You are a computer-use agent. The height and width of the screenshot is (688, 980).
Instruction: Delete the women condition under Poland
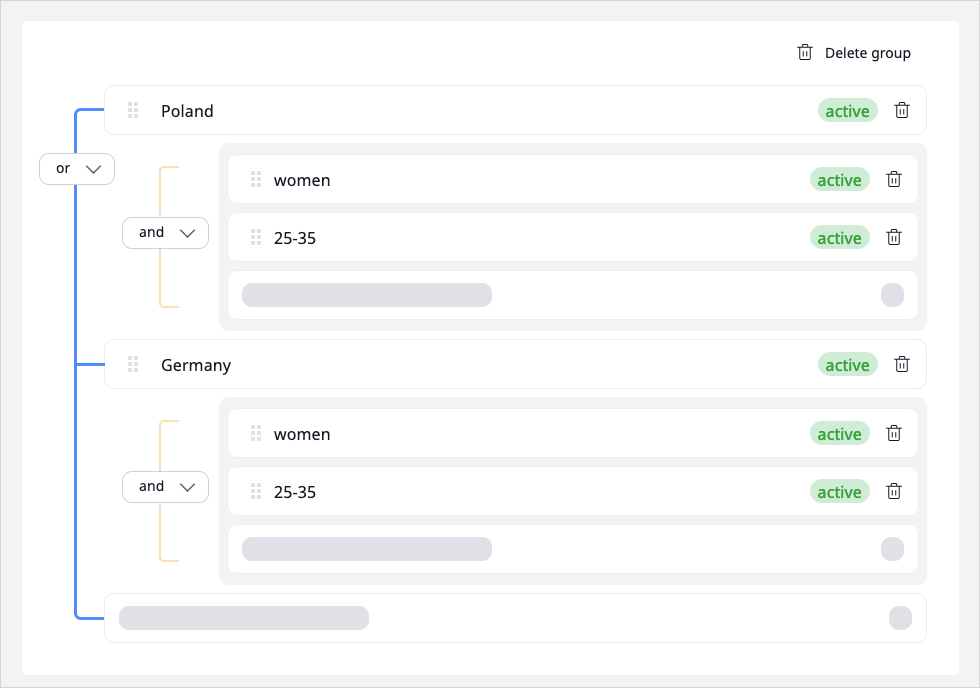[894, 180]
